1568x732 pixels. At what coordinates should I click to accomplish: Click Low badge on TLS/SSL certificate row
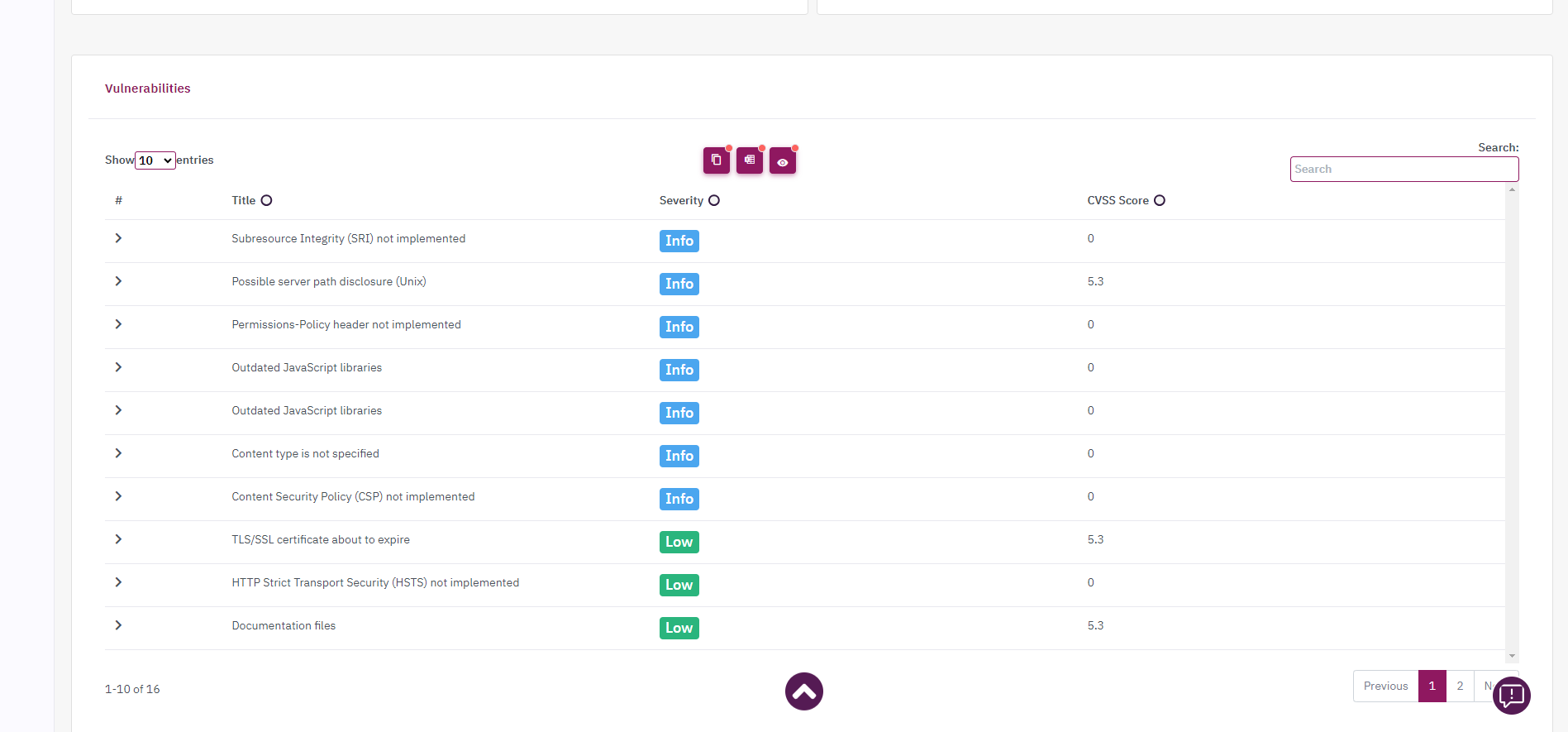679,542
